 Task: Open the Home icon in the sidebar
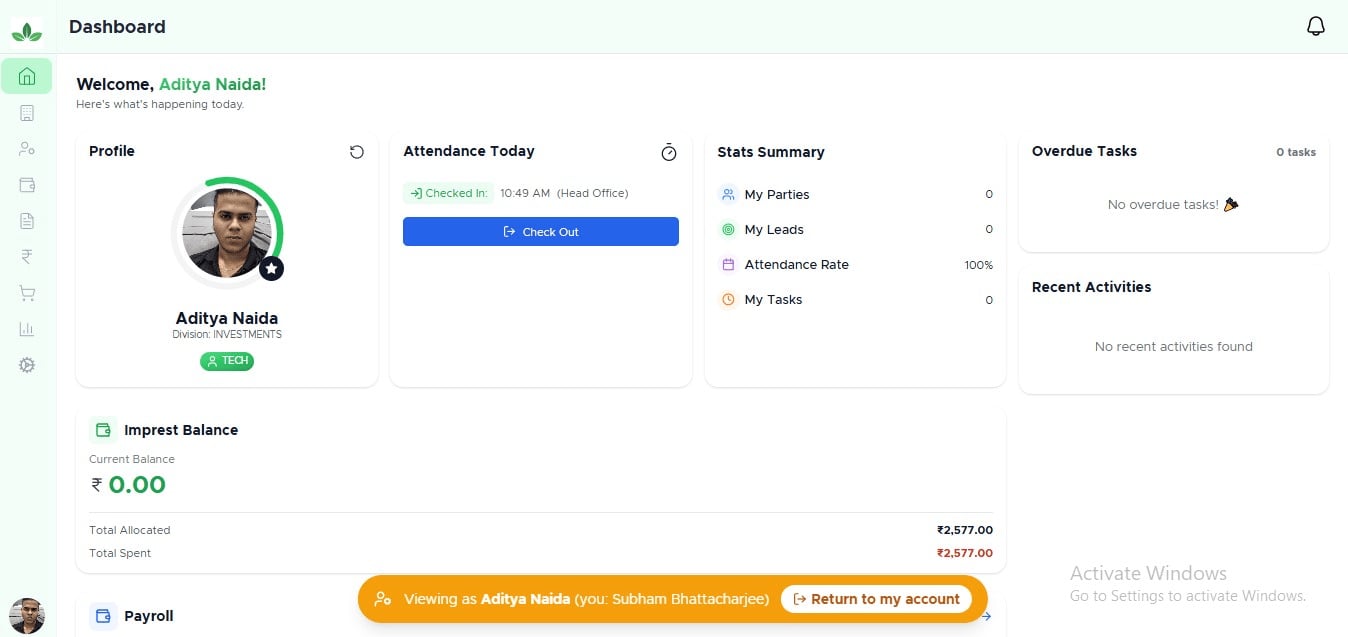pyautogui.click(x=27, y=76)
